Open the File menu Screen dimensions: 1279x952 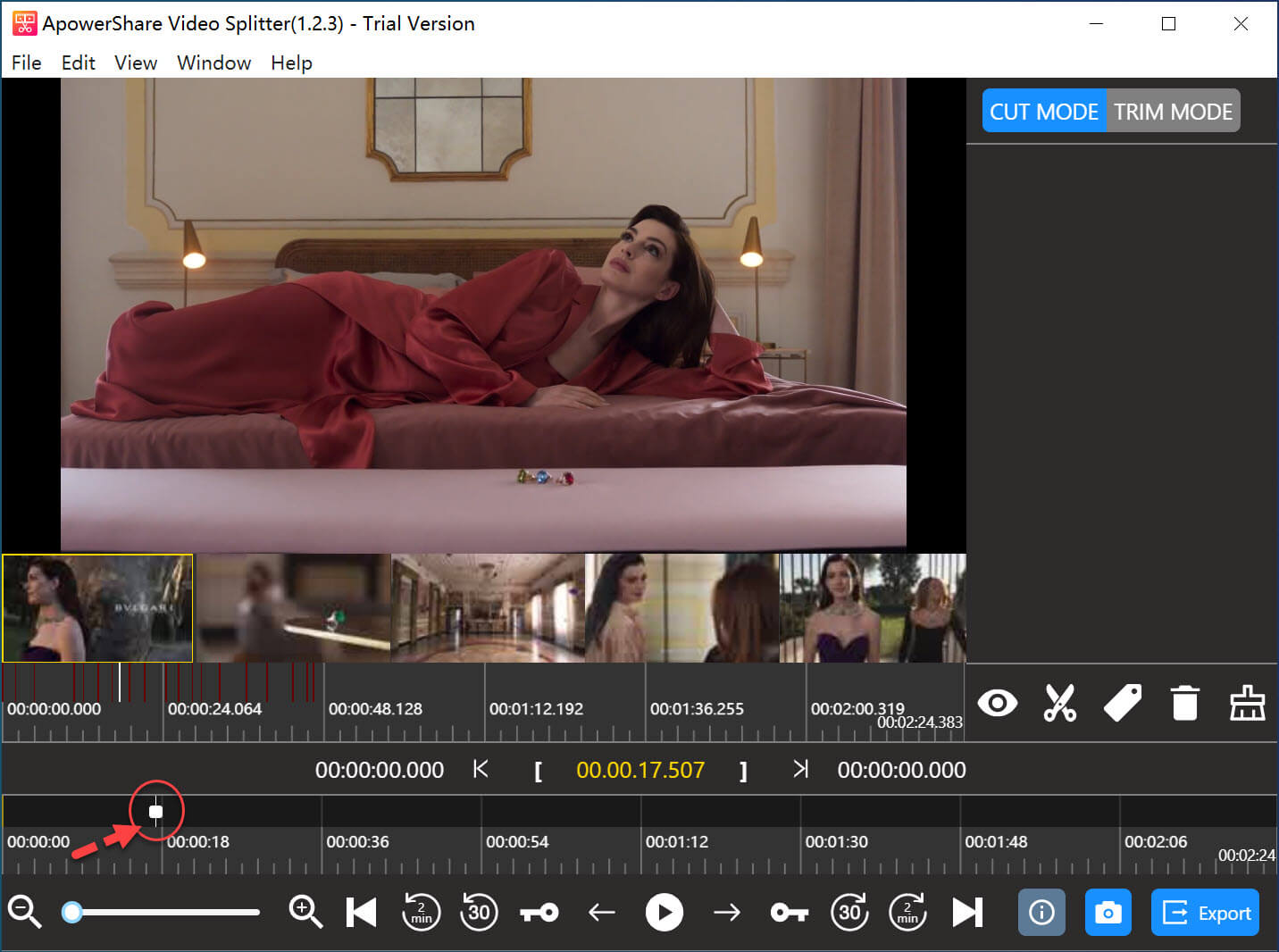[26, 63]
